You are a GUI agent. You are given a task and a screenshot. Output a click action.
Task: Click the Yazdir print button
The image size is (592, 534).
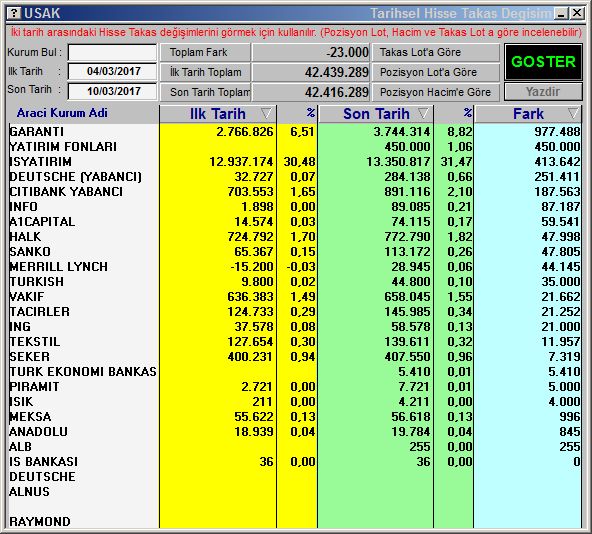coord(543,92)
